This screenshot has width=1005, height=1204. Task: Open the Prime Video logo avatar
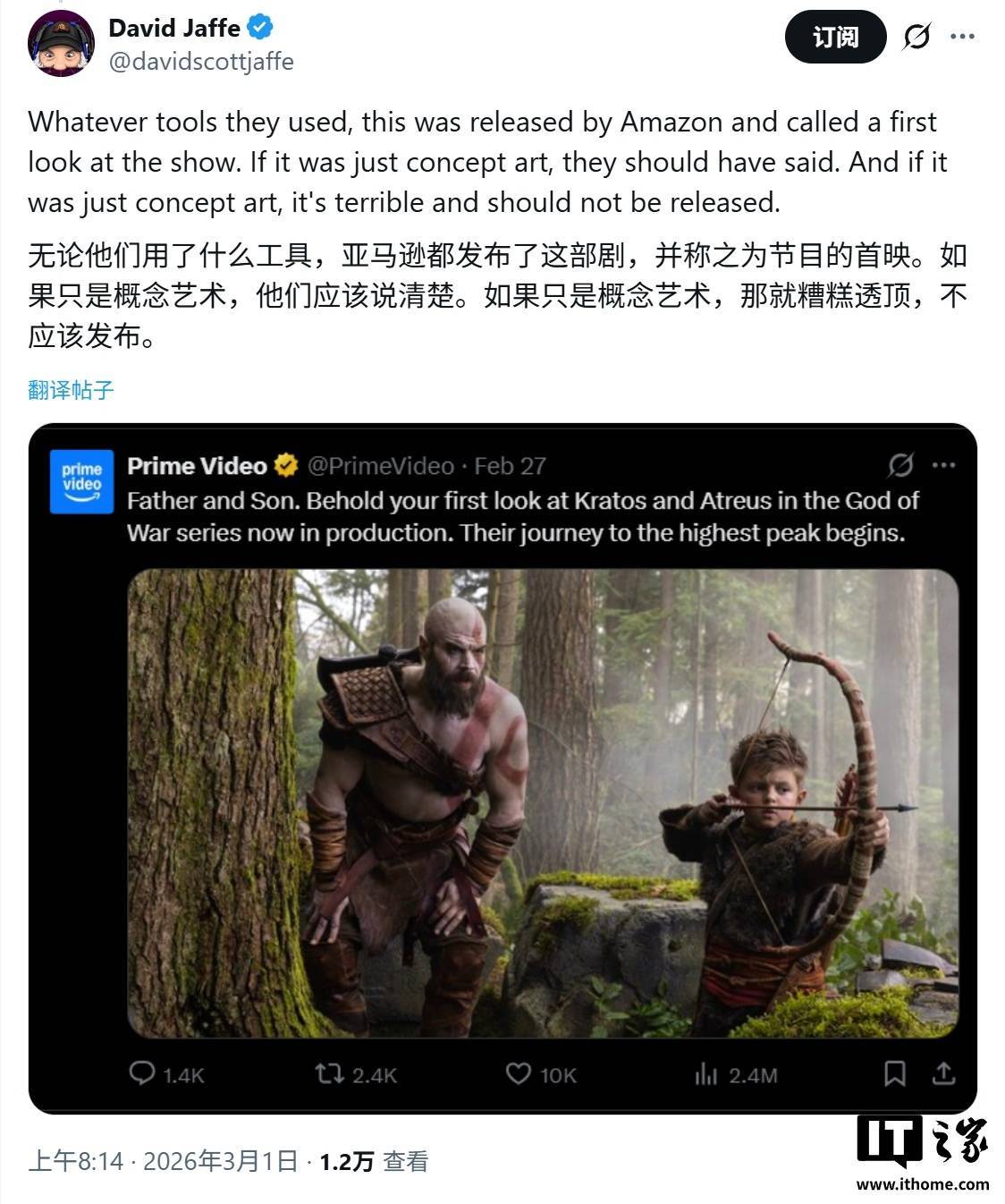point(81,481)
